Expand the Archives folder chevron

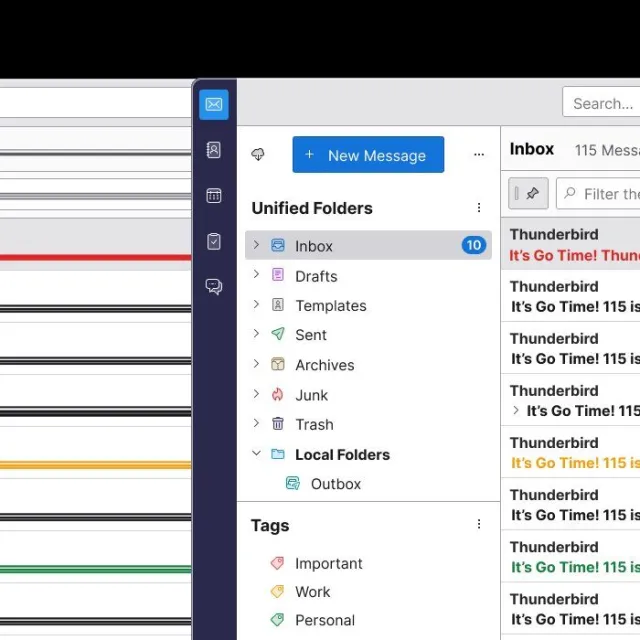(256, 363)
